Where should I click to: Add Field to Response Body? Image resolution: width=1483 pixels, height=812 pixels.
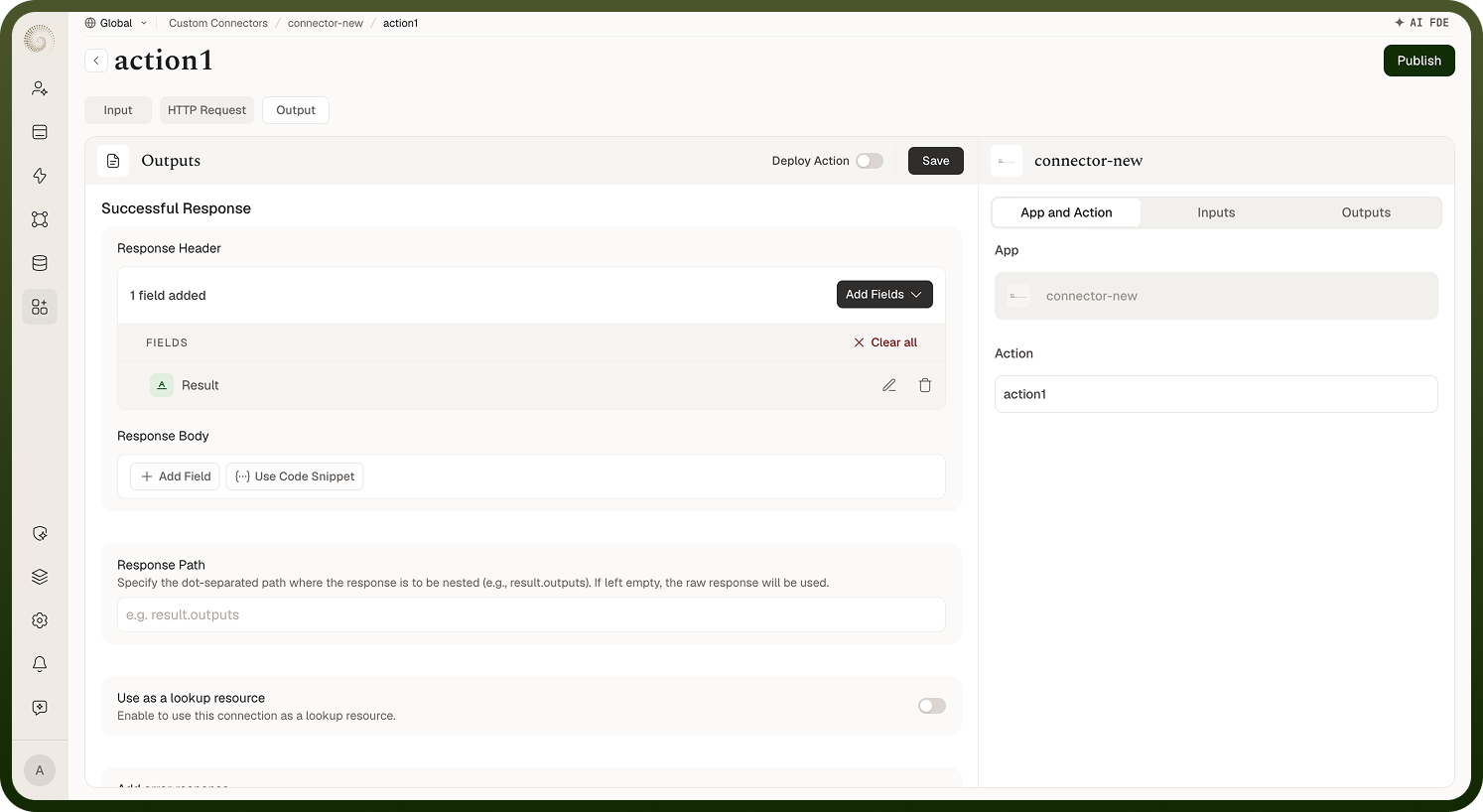[175, 476]
